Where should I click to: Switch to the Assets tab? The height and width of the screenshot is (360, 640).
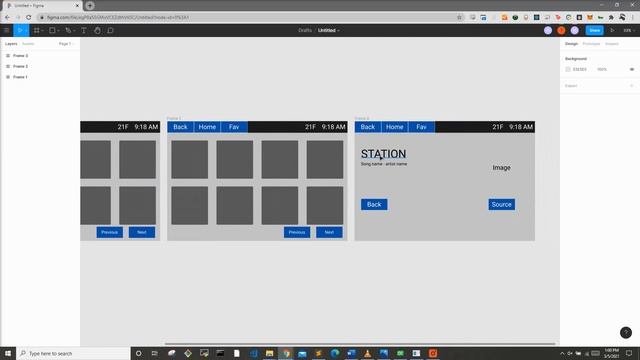pos(28,44)
